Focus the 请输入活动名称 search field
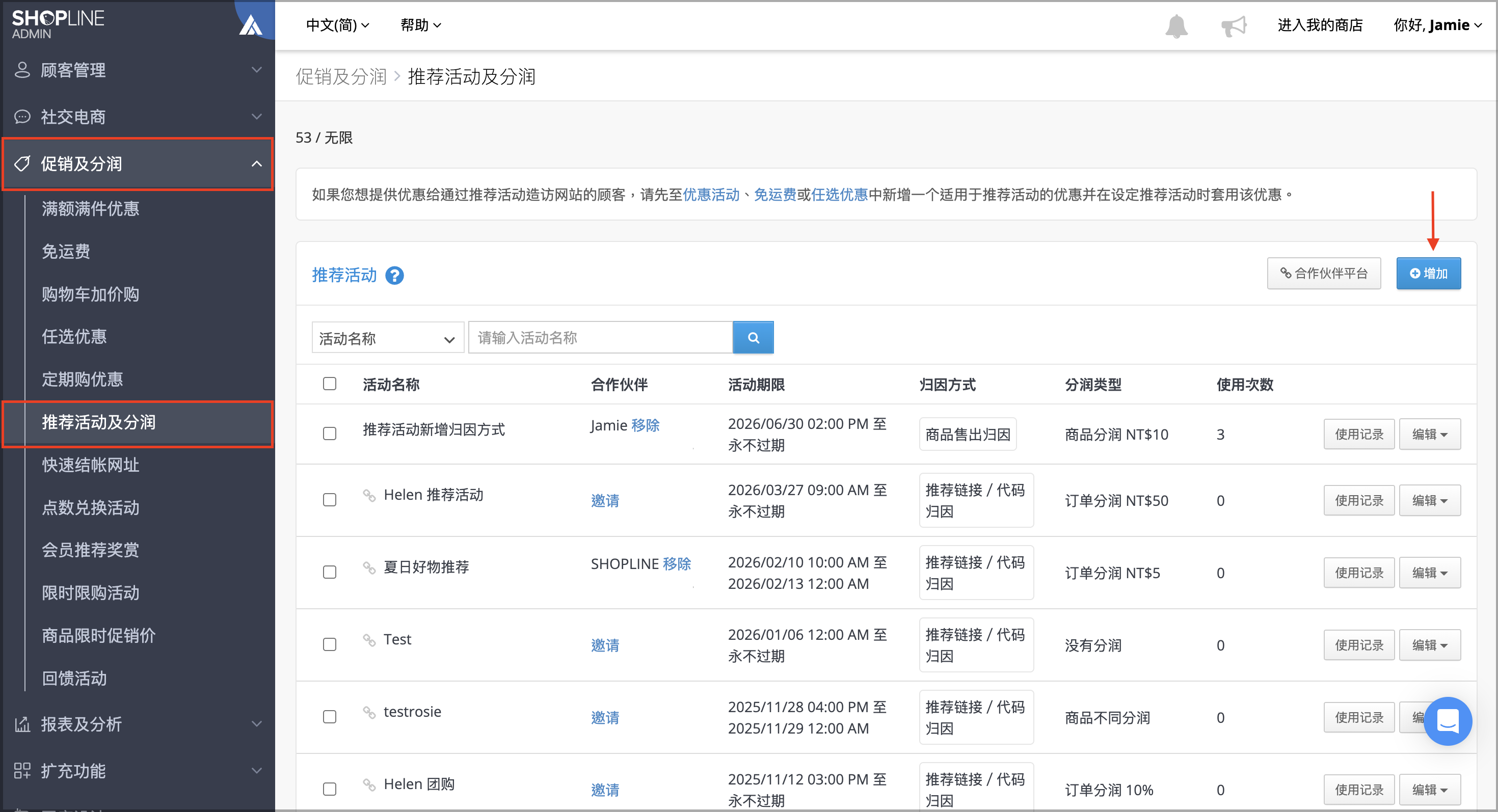Screen dimensions: 1498x812 click(x=600, y=338)
